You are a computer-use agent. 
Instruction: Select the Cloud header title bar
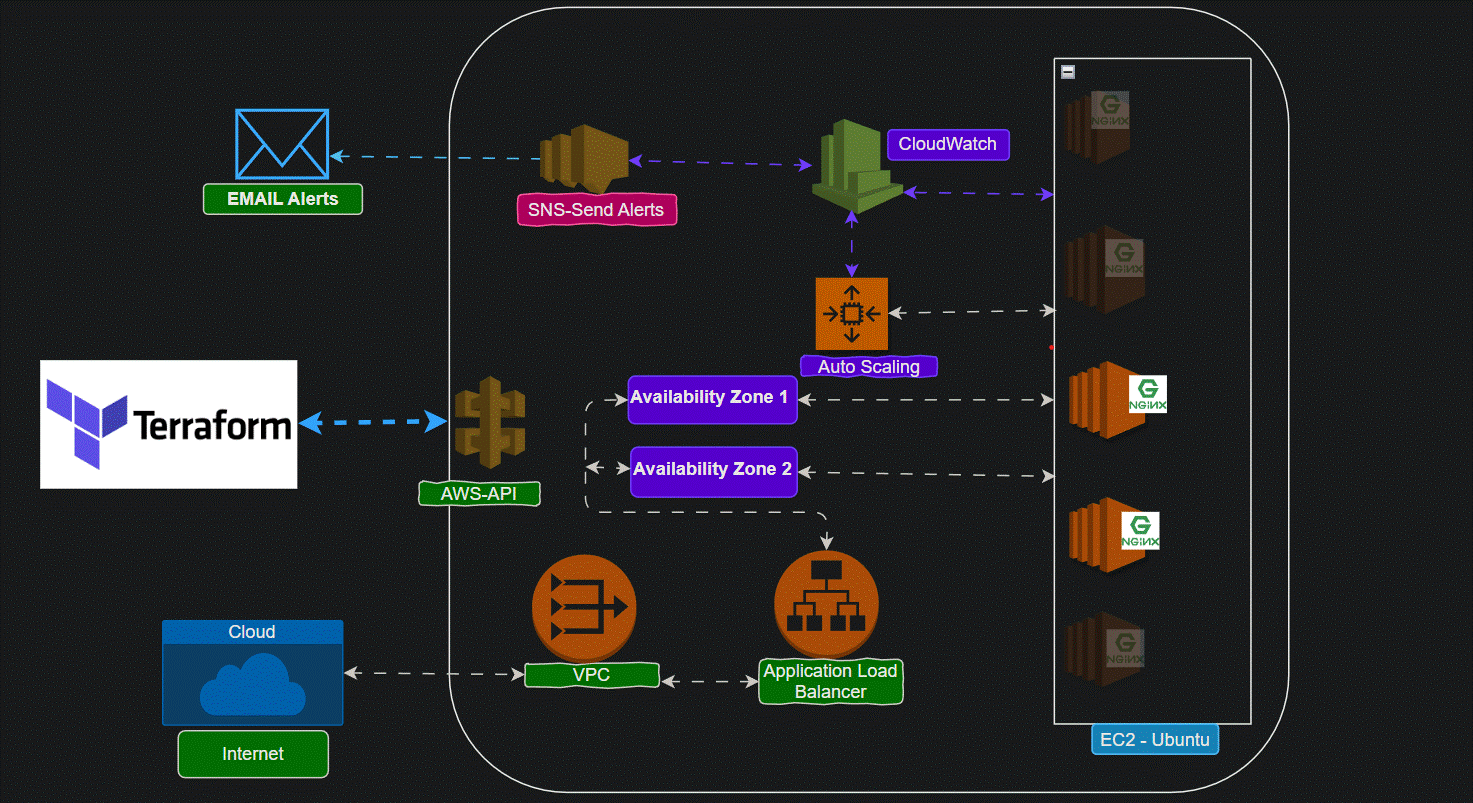[x=252, y=632]
